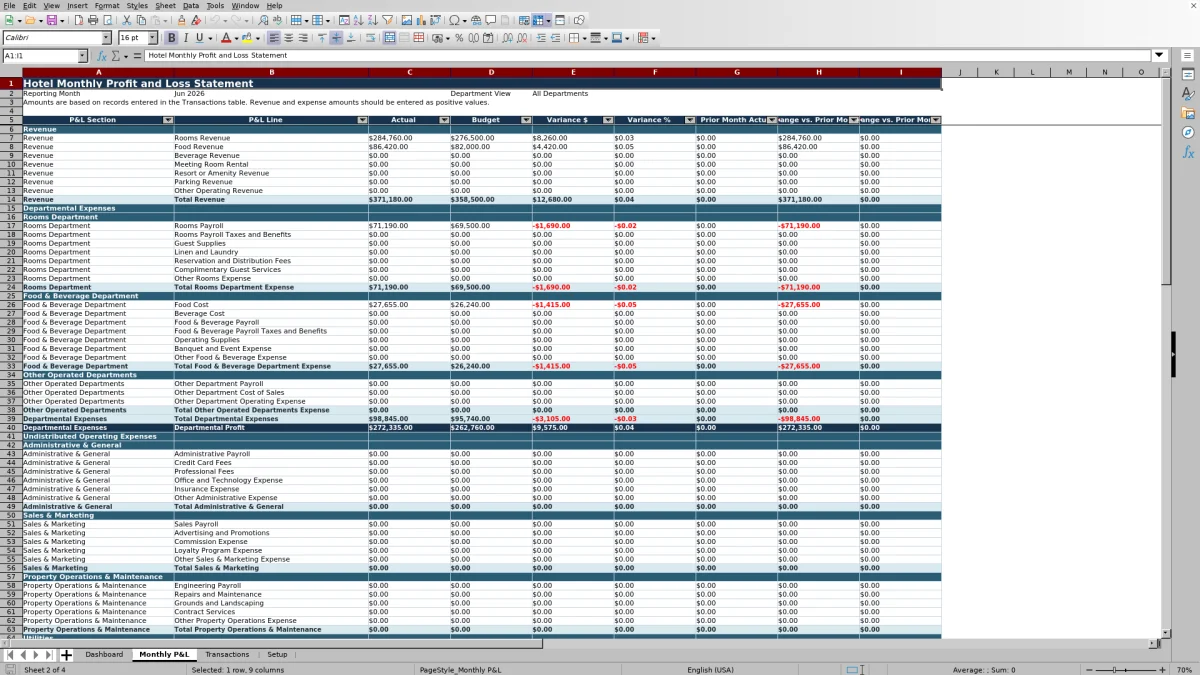Toggle Center Horizontally alignment

tap(288, 38)
